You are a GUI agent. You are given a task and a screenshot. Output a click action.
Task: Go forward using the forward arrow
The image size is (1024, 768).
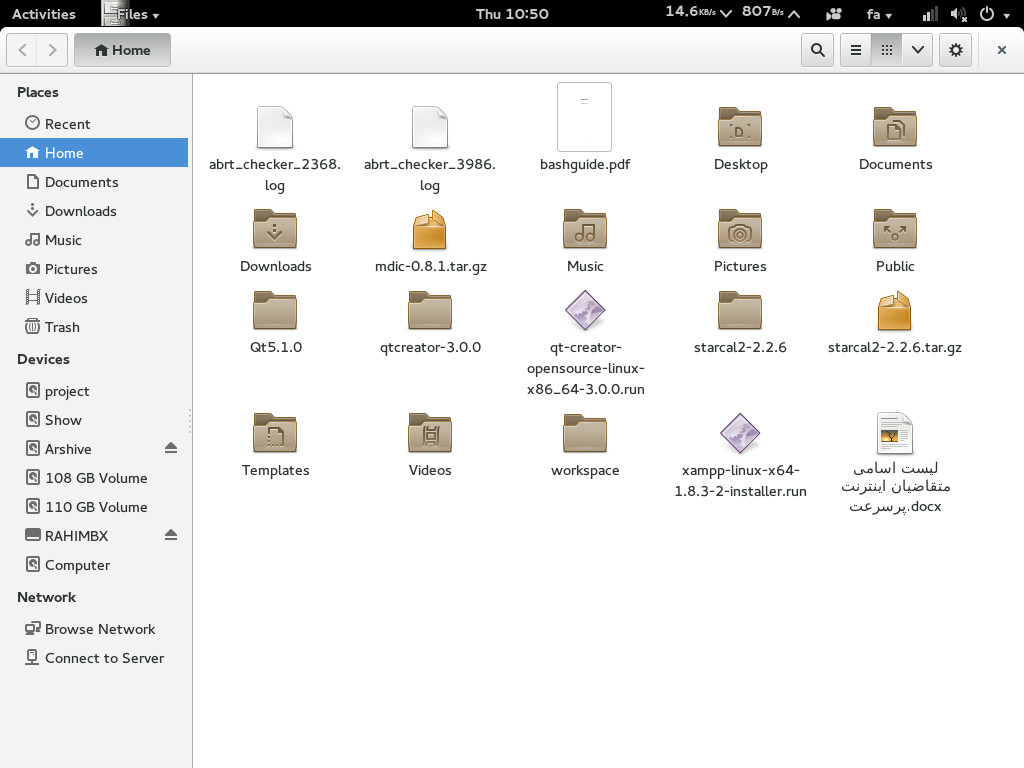point(52,50)
